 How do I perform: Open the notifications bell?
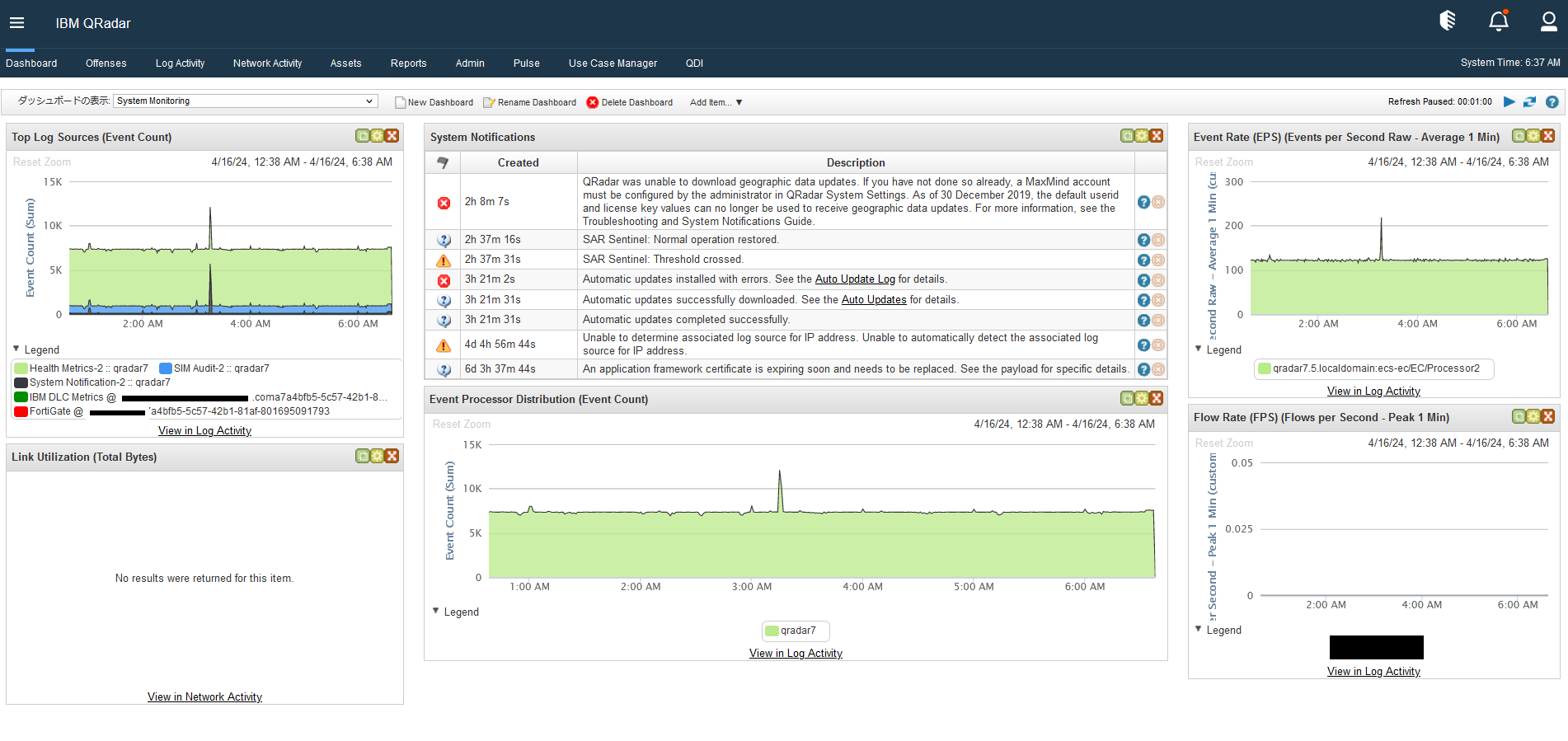(1499, 21)
